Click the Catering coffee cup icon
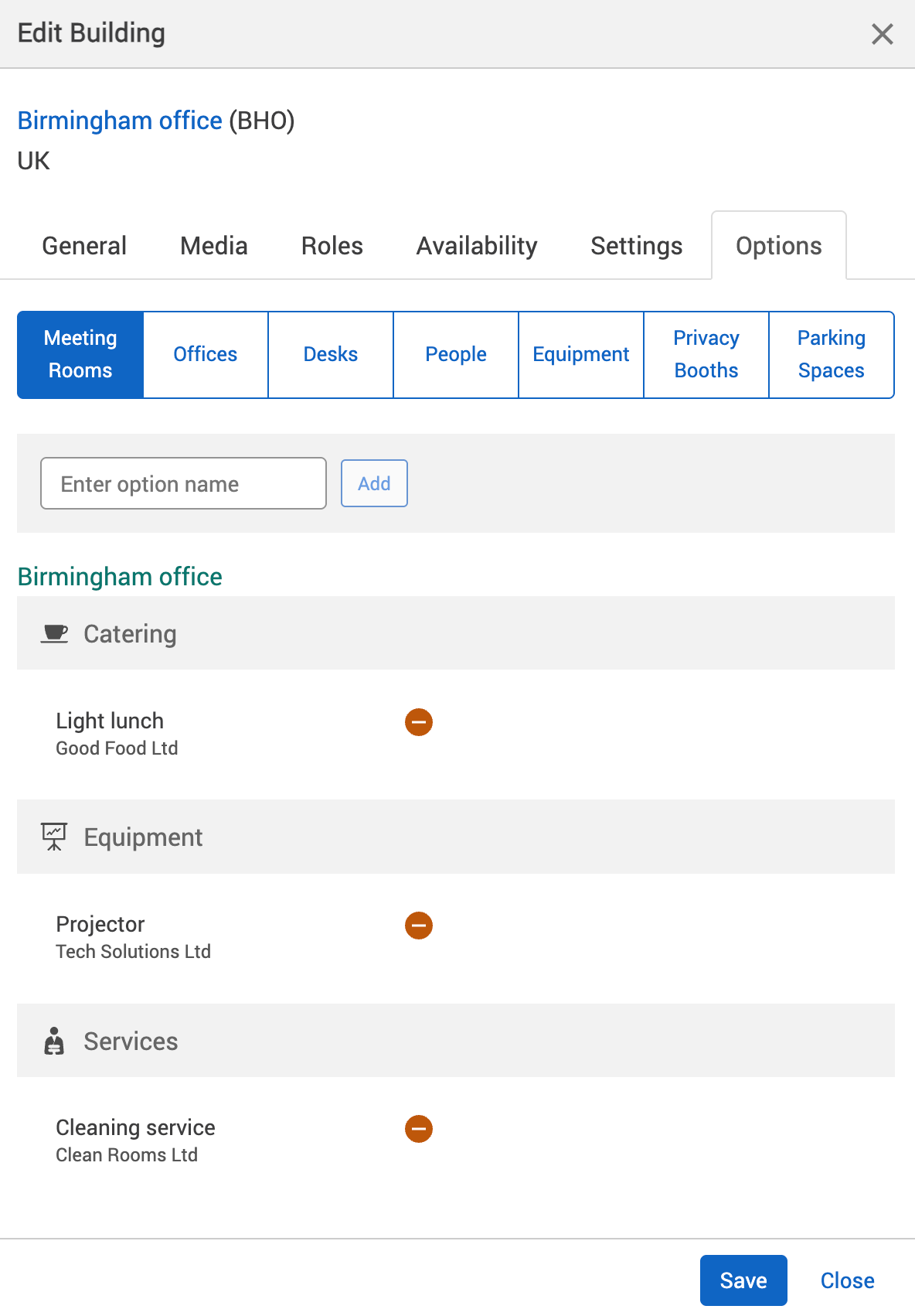Screen dimensions: 915x1316 tap(54, 634)
